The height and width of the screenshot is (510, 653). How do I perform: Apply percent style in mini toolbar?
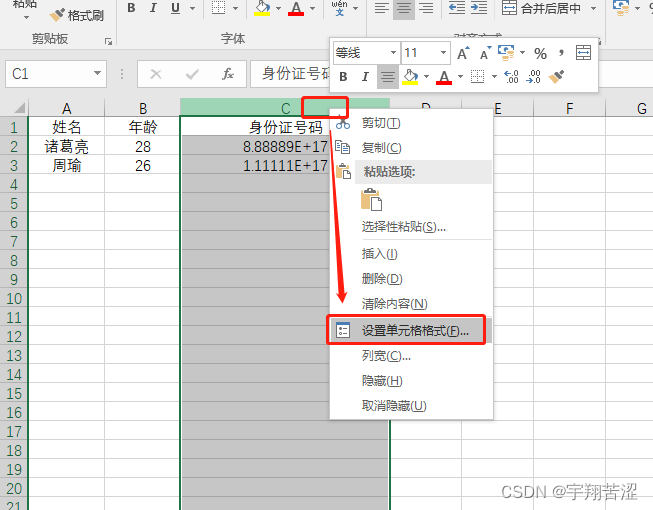(540, 53)
